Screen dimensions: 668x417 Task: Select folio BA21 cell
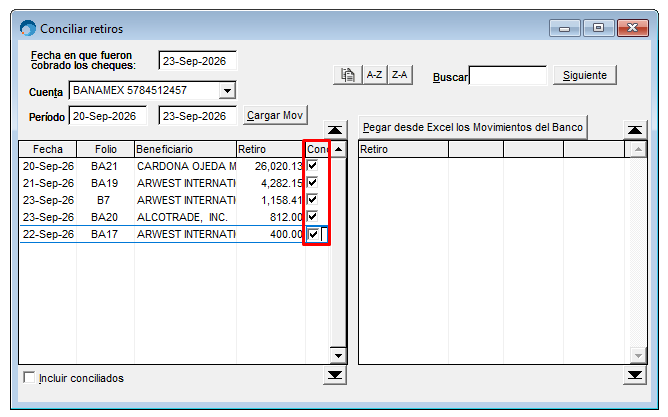point(104,166)
